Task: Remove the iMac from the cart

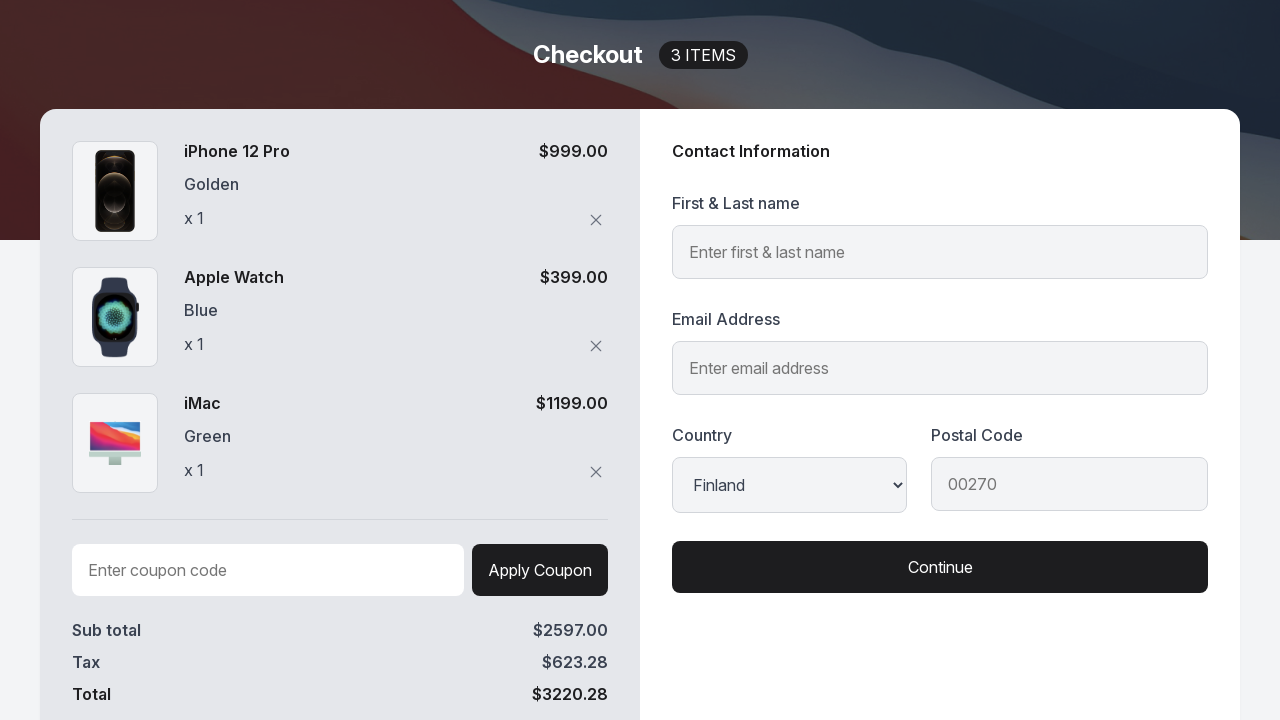Action: [x=596, y=472]
